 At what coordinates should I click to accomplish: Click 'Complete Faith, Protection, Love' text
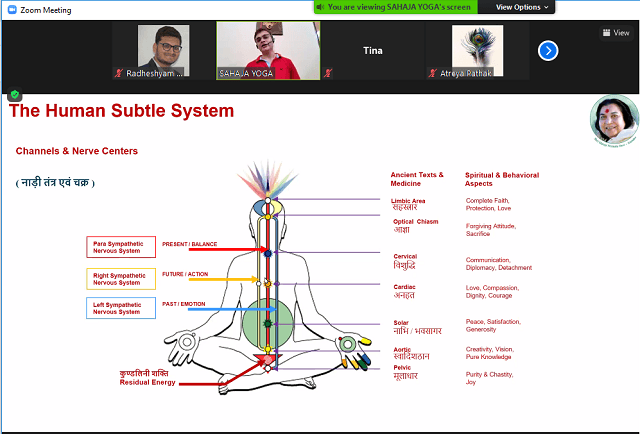coord(488,204)
